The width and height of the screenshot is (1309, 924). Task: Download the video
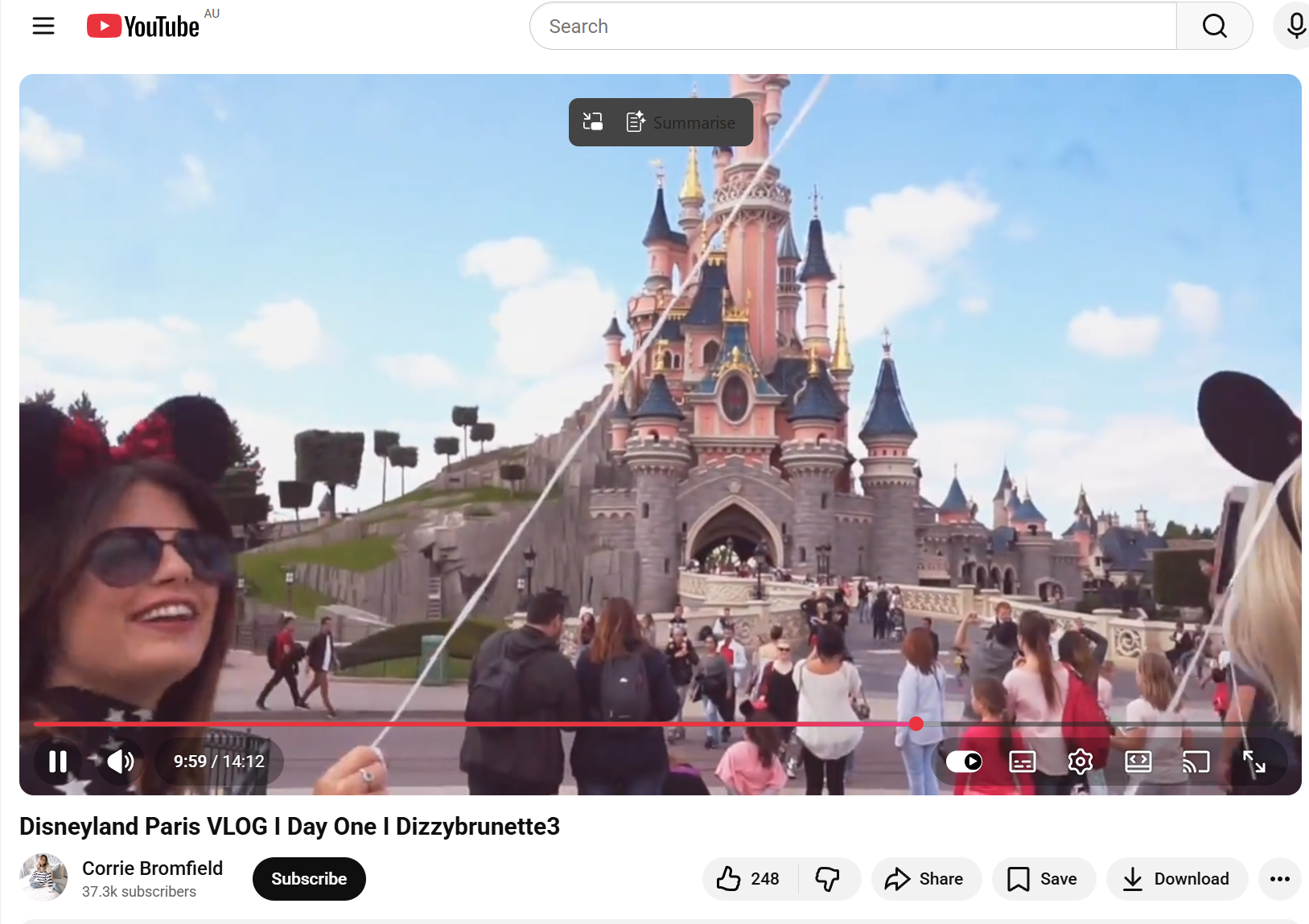pyautogui.click(x=1177, y=879)
